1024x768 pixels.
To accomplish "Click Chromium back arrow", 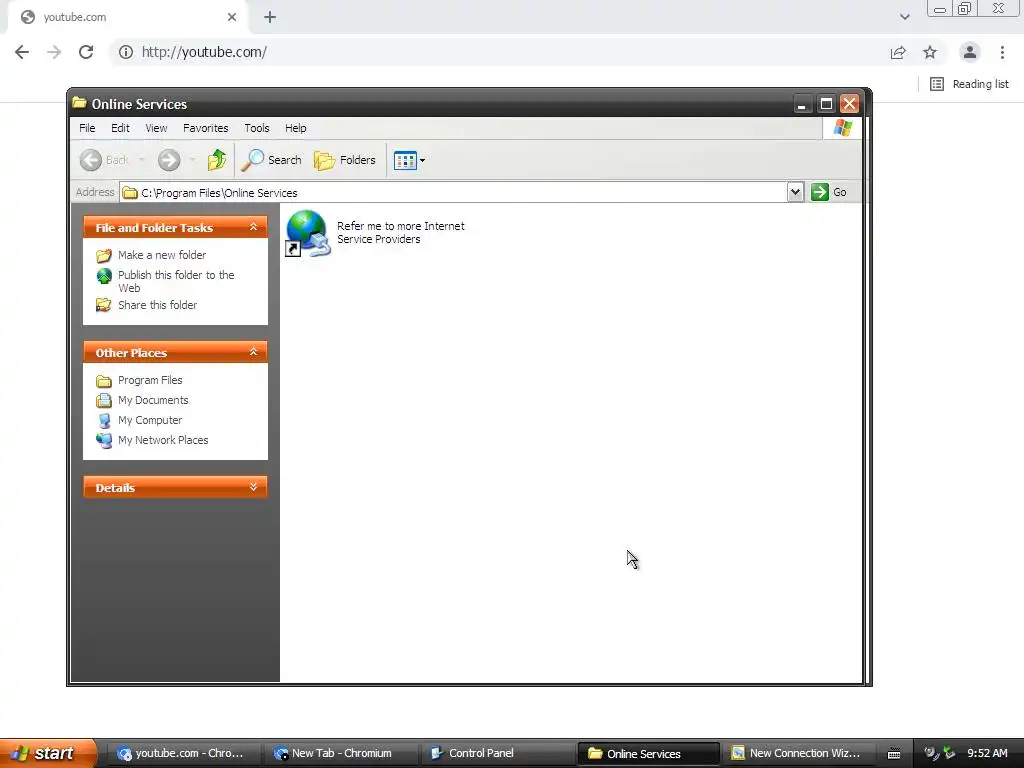I will 22,52.
